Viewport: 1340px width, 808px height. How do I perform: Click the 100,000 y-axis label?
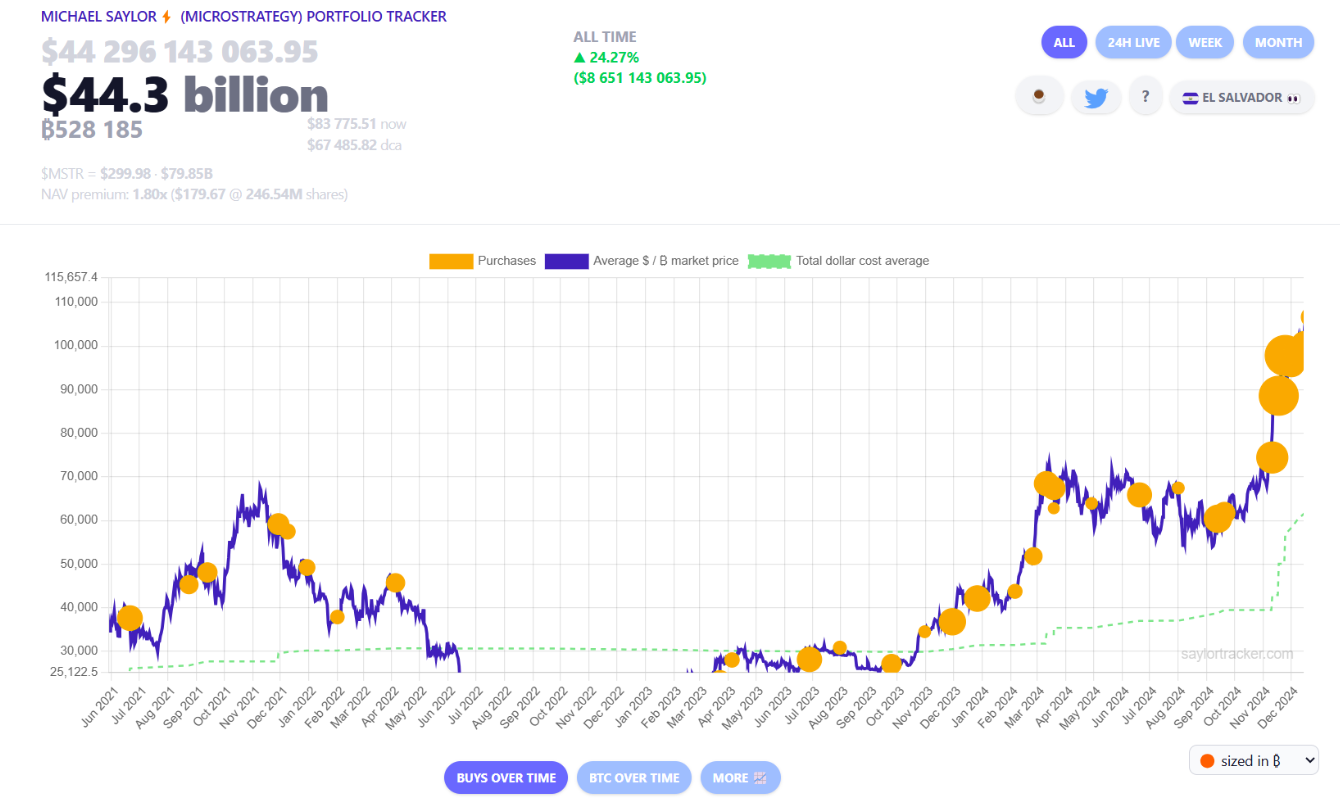74,346
